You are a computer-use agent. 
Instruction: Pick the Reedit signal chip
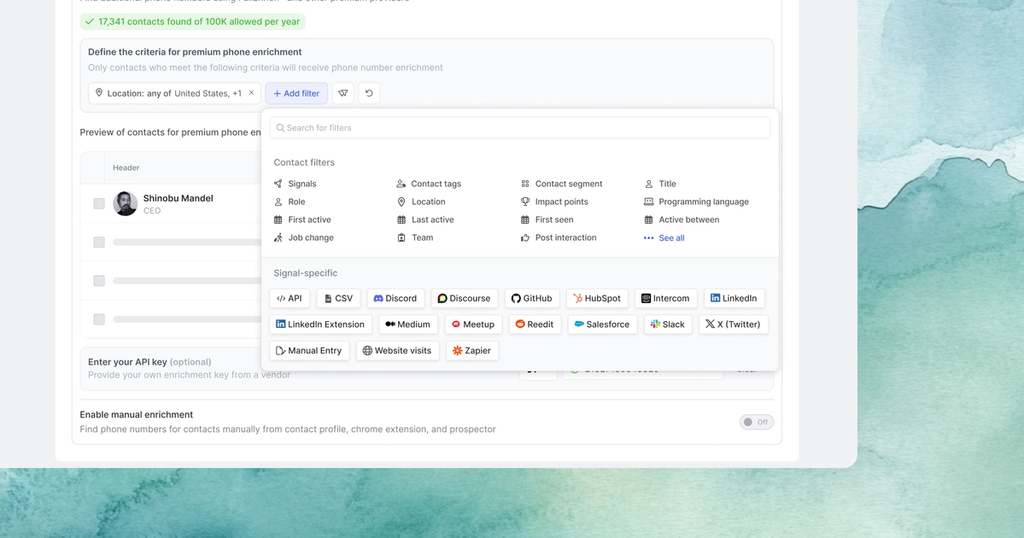coord(535,324)
